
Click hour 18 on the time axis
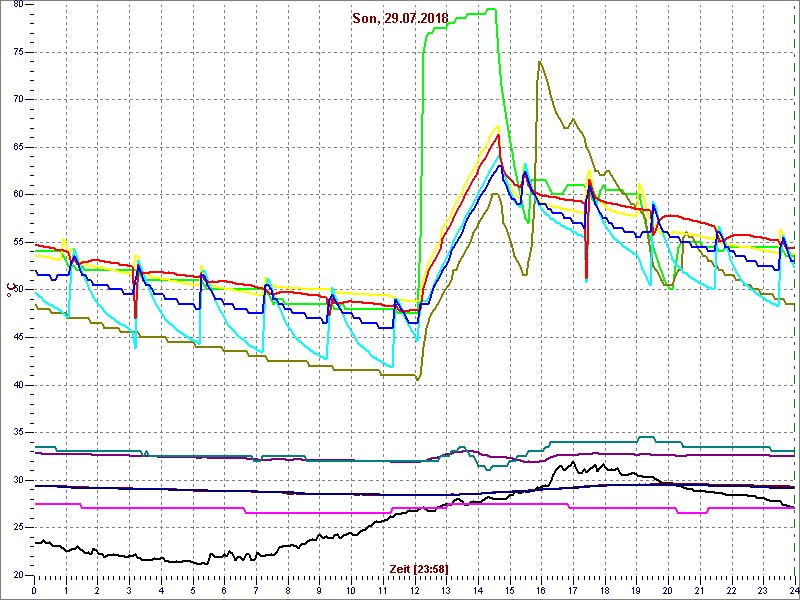(x=605, y=590)
